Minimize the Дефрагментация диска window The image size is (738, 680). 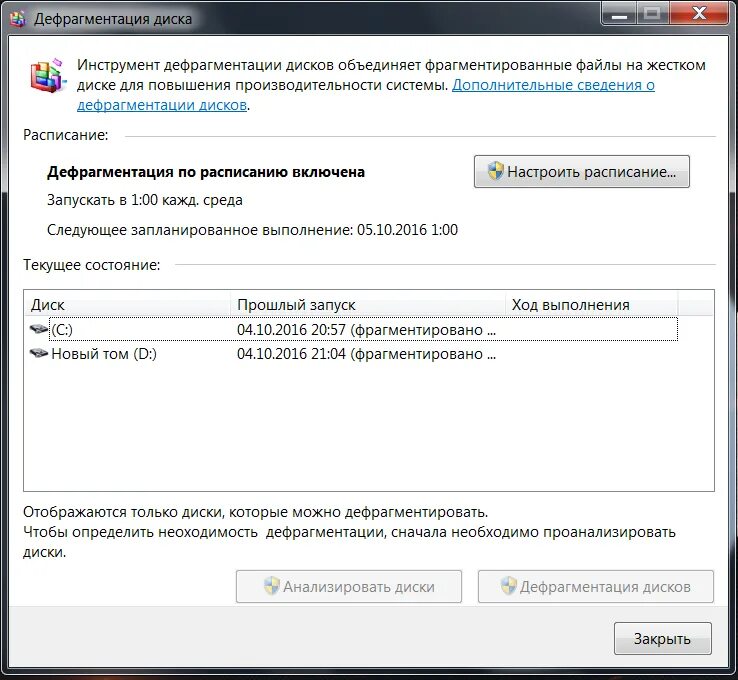(x=619, y=14)
